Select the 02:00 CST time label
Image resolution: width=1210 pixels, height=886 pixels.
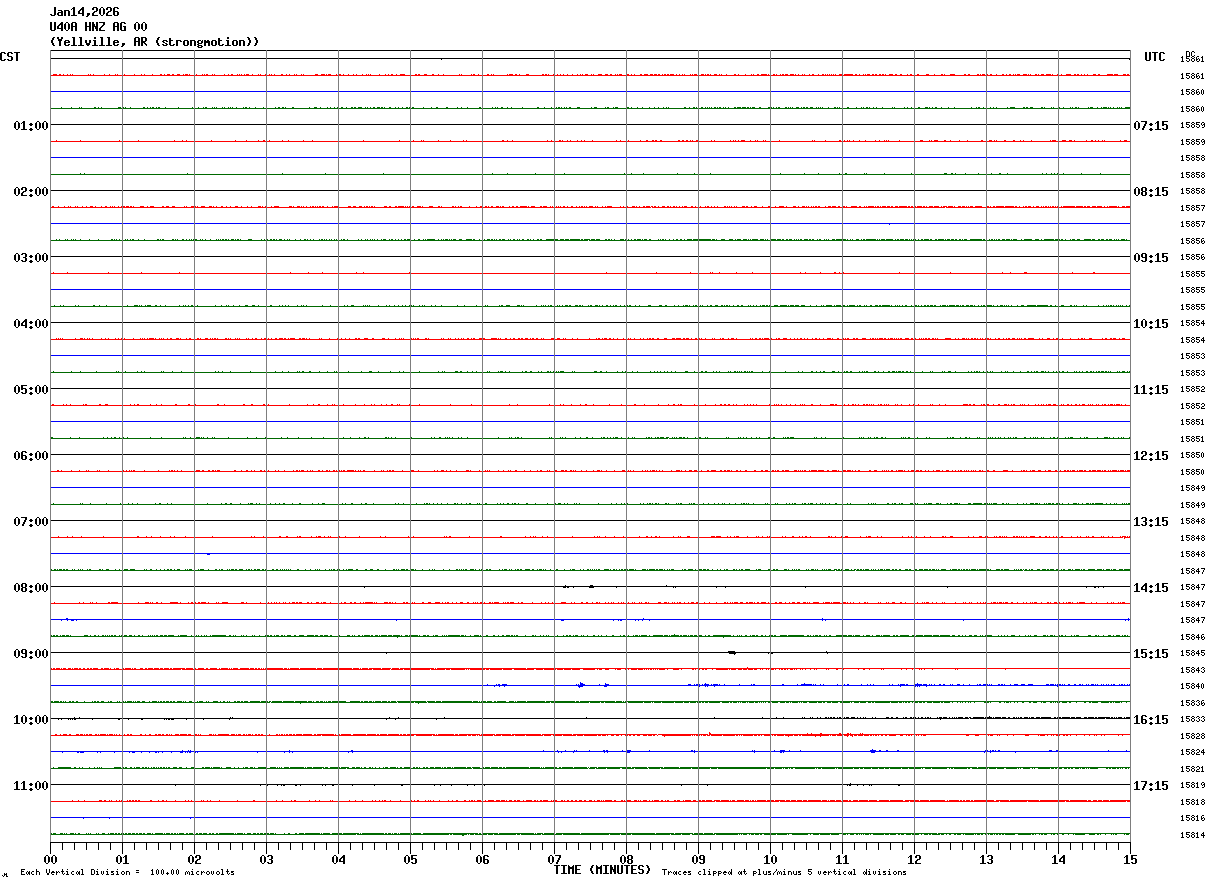click(x=31, y=191)
